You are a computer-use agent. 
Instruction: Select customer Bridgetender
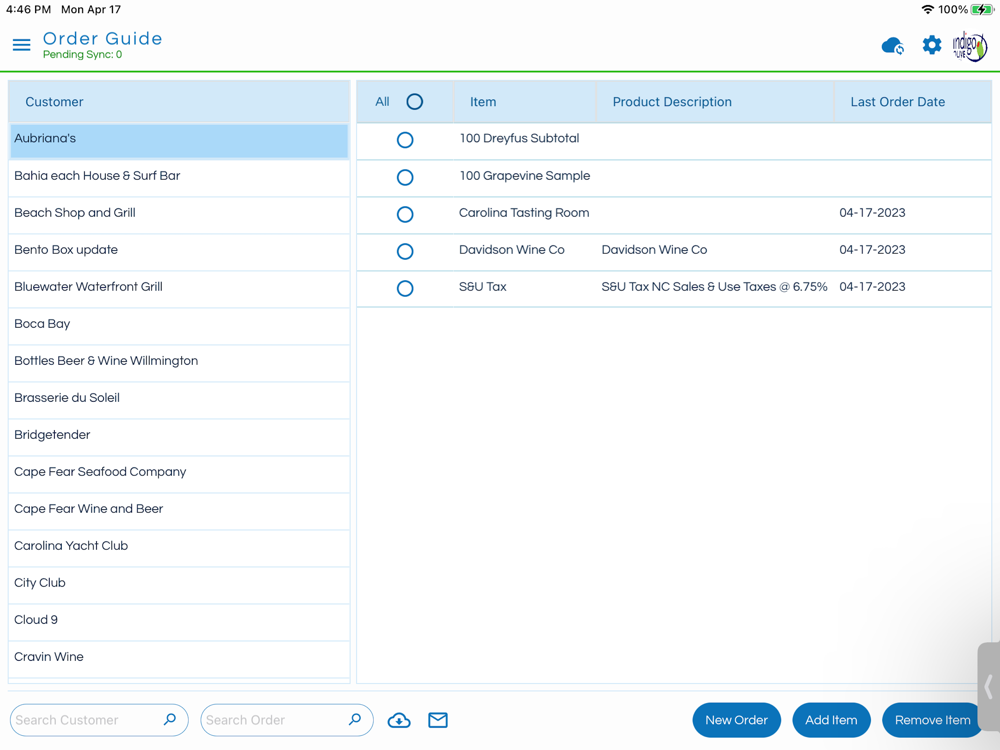tap(179, 437)
